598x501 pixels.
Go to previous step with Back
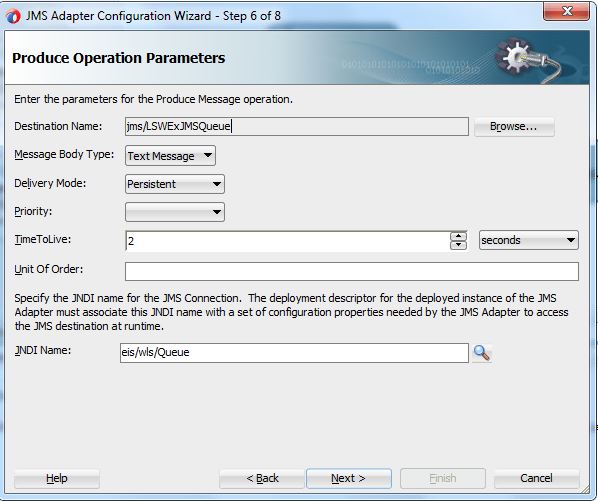[x=262, y=478]
